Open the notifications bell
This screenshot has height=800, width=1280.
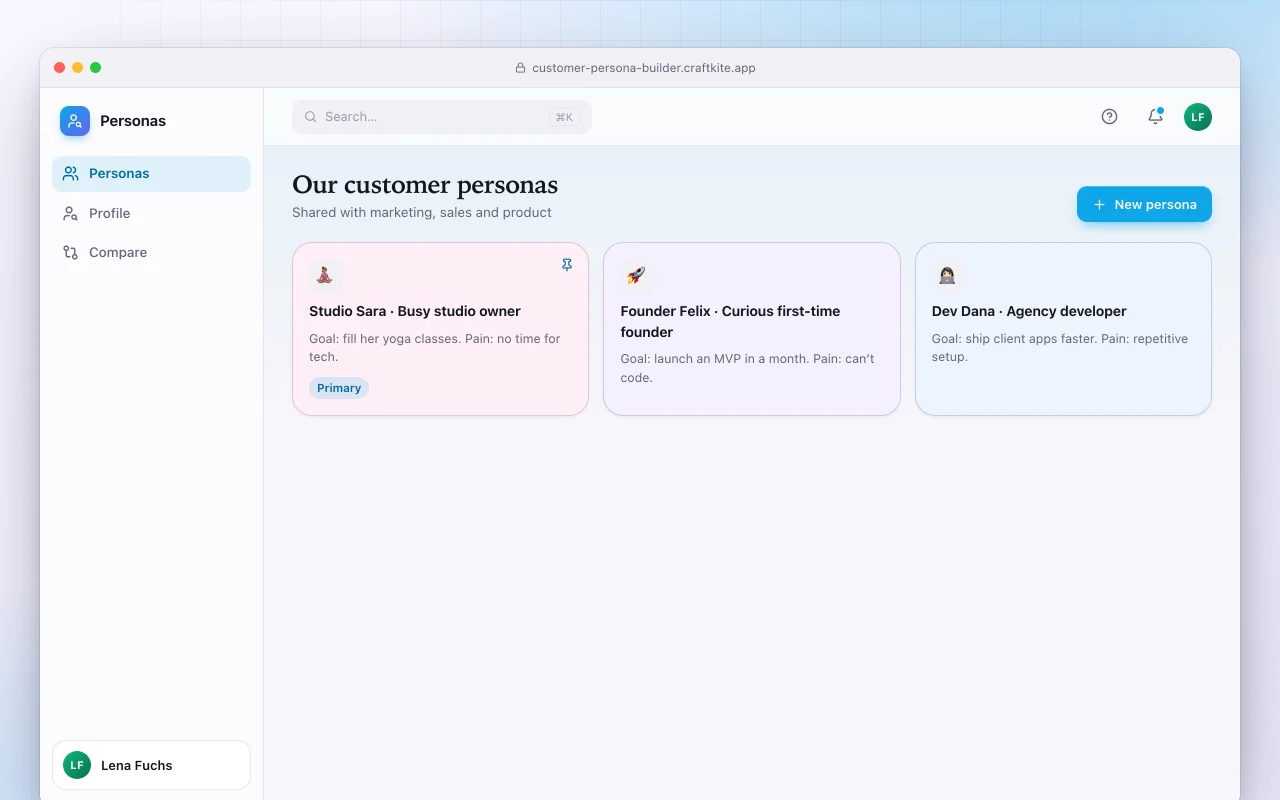(1155, 117)
